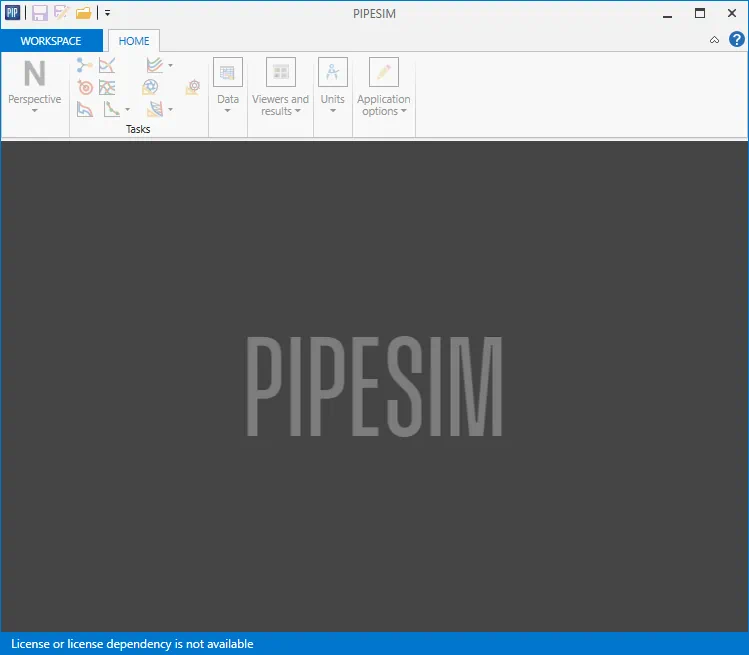This screenshot has height=655, width=749.
Task: Maximize the PIPESIM window
Action: coord(700,13)
